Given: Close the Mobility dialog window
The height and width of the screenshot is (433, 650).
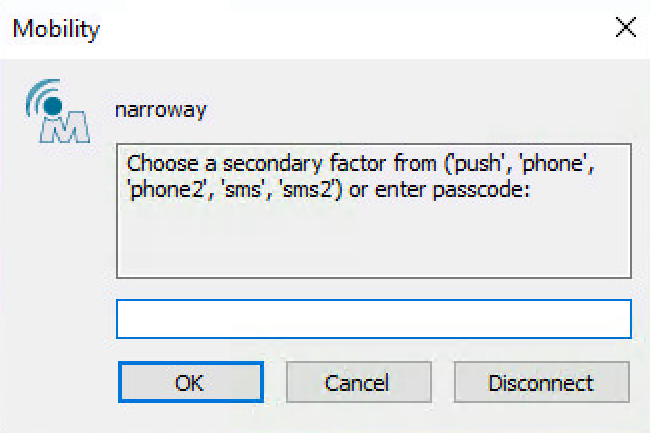Looking at the screenshot, I should [625, 28].
